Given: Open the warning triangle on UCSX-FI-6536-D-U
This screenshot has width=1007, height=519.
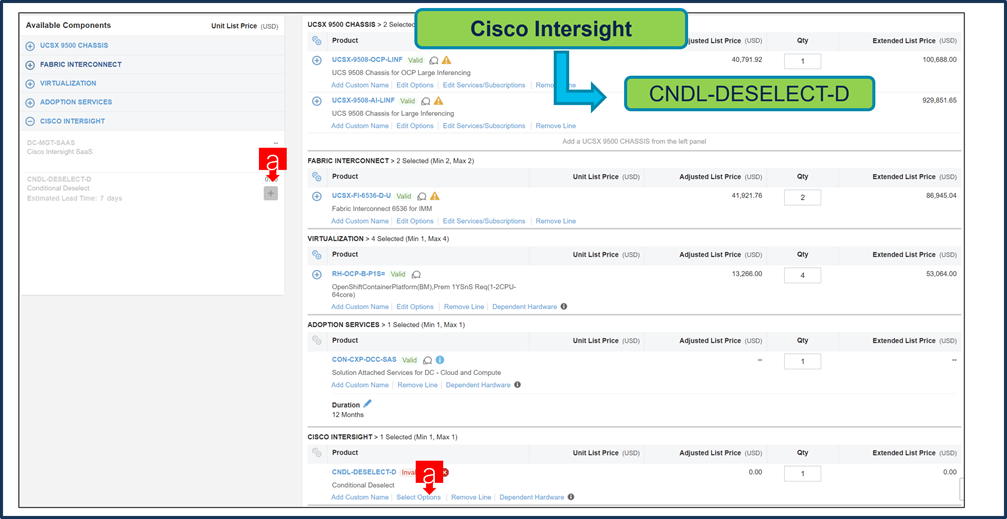Looking at the screenshot, I should [x=435, y=196].
